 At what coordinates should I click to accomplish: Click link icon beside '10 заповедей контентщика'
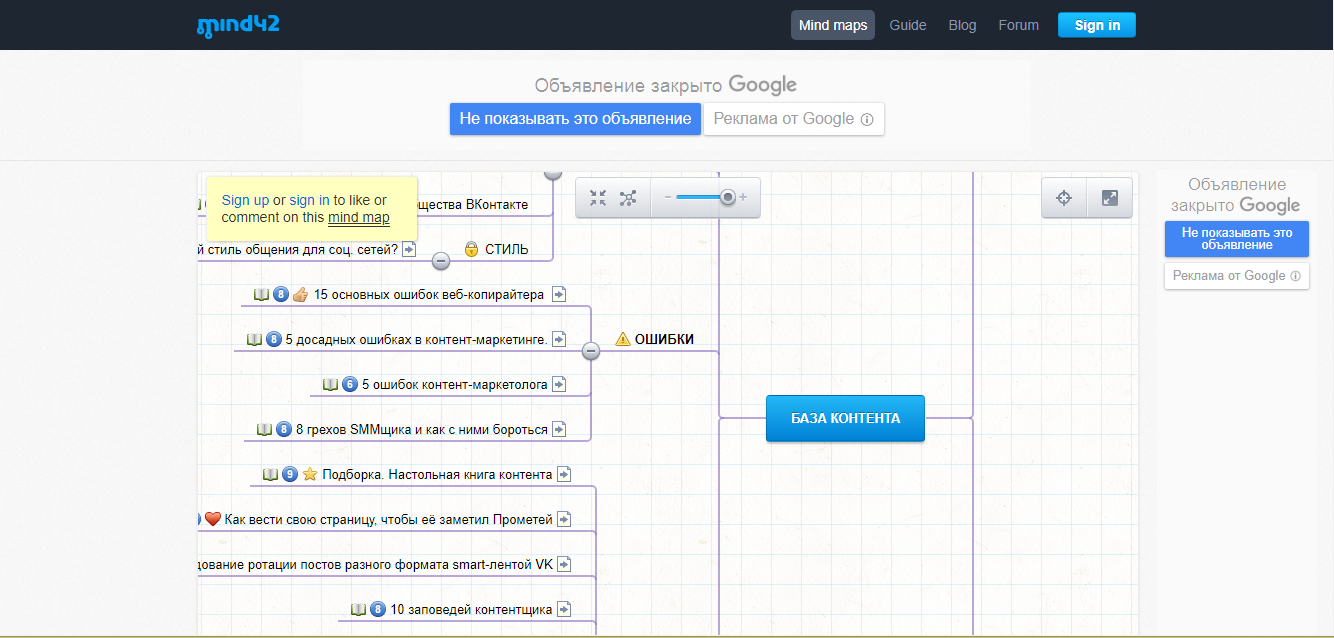click(564, 609)
